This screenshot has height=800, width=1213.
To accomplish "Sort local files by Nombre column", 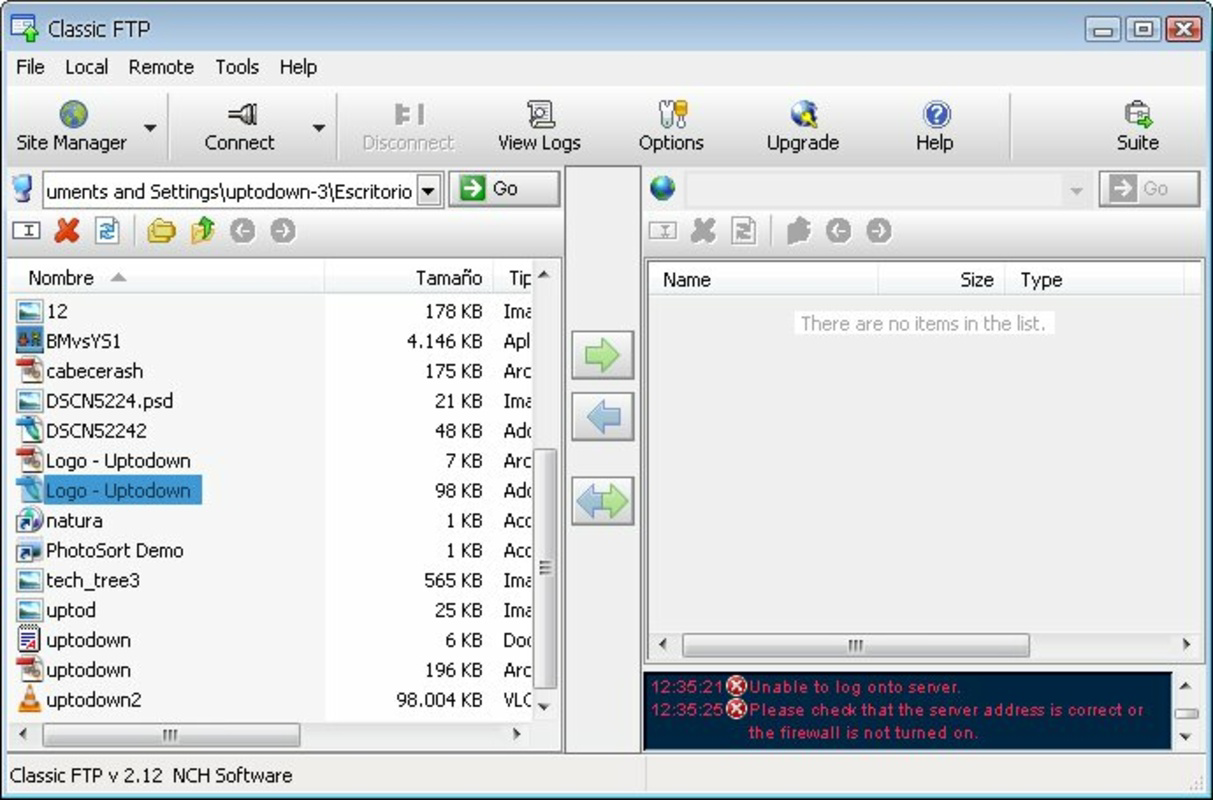I will pyautogui.click(x=168, y=278).
